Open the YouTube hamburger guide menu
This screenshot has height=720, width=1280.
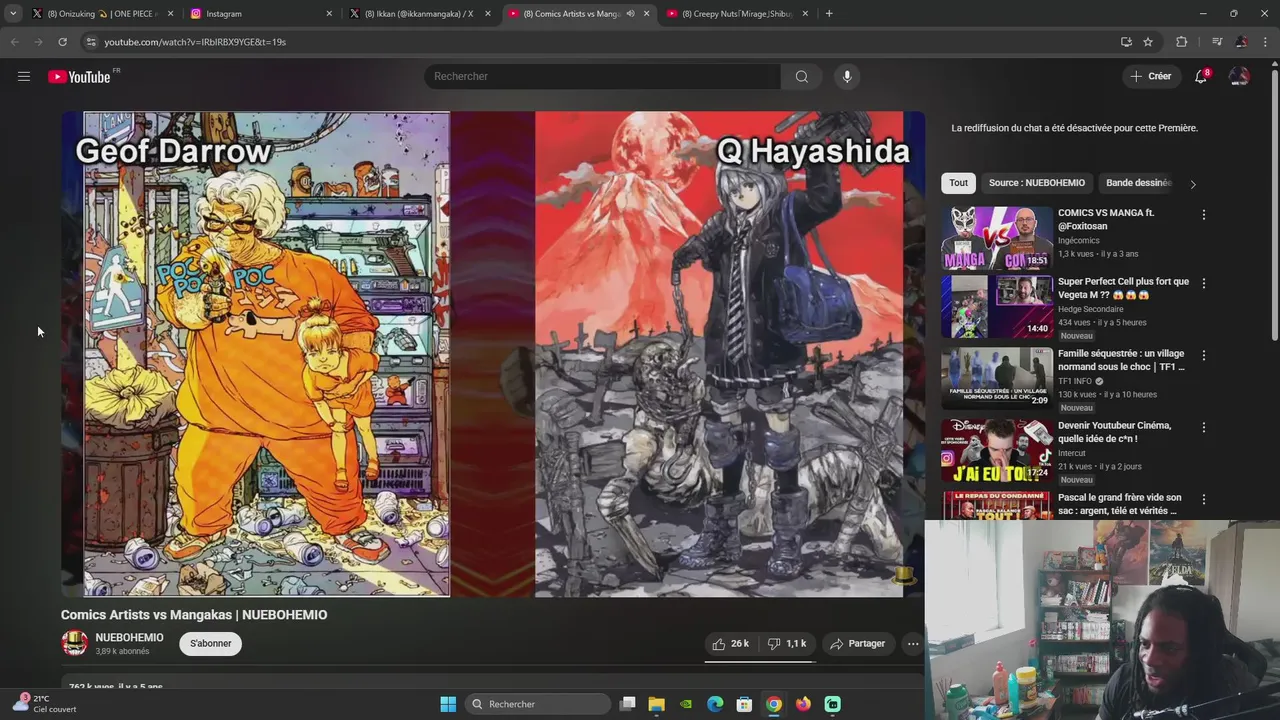[24, 76]
